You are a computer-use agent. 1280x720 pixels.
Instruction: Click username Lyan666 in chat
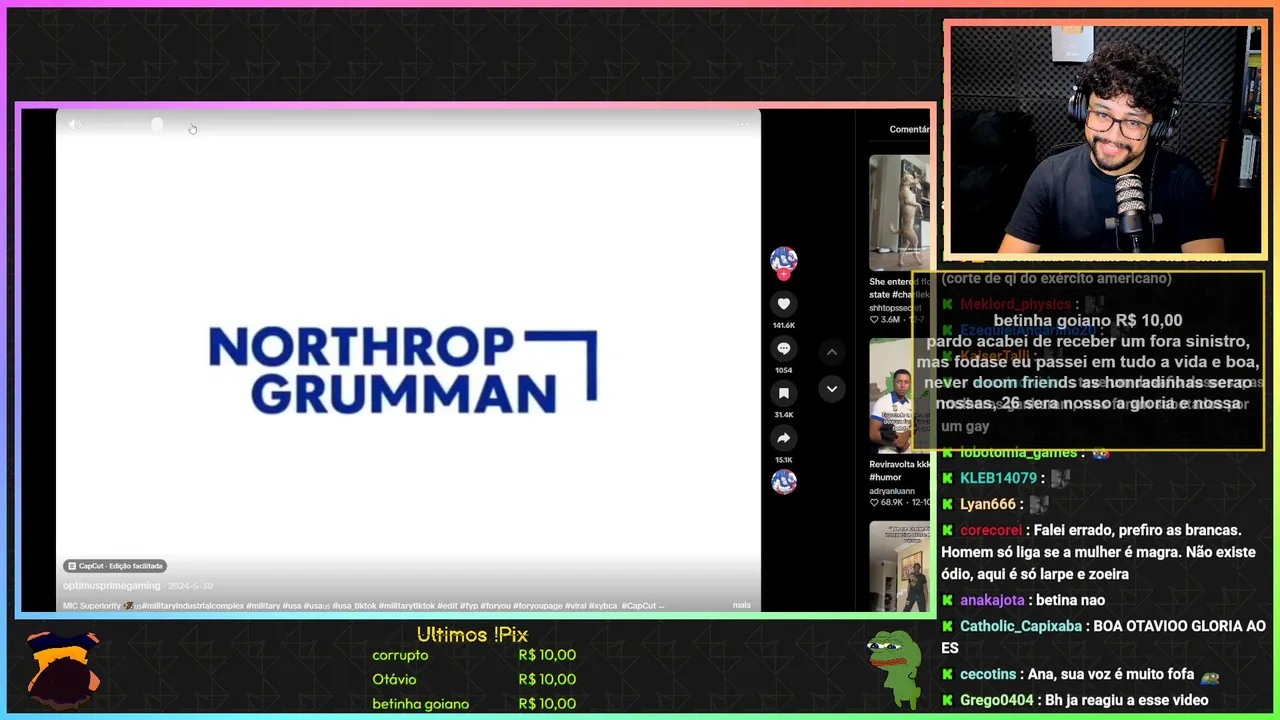tap(988, 505)
